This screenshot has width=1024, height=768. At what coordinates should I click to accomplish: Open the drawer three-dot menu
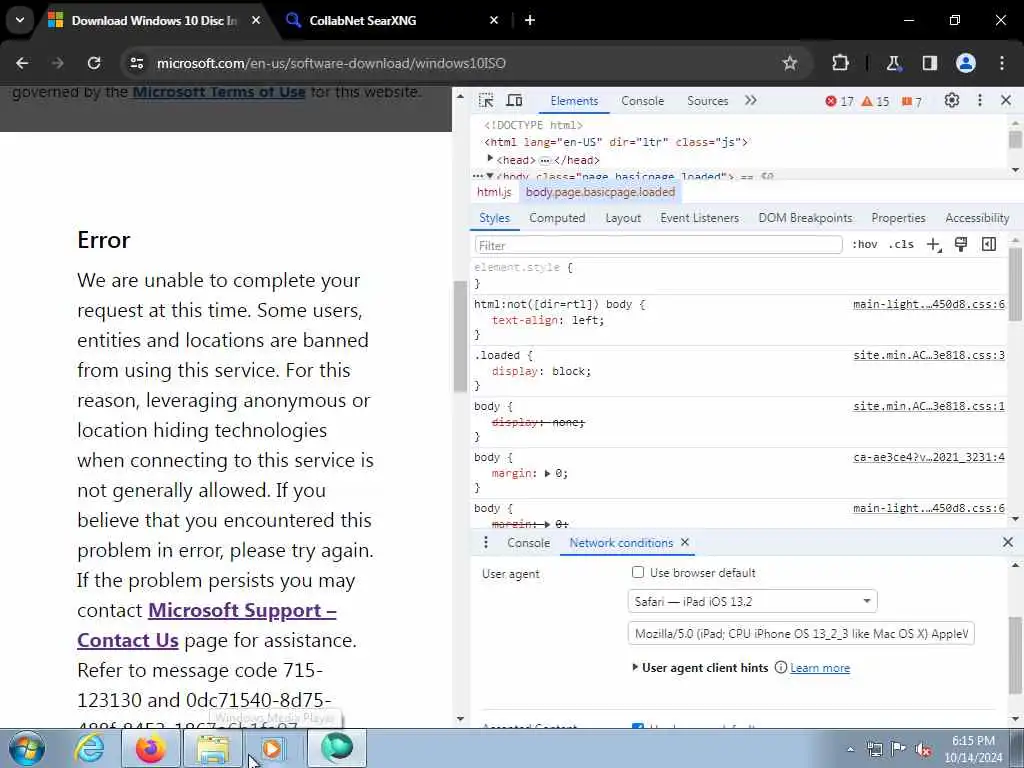pos(485,543)
